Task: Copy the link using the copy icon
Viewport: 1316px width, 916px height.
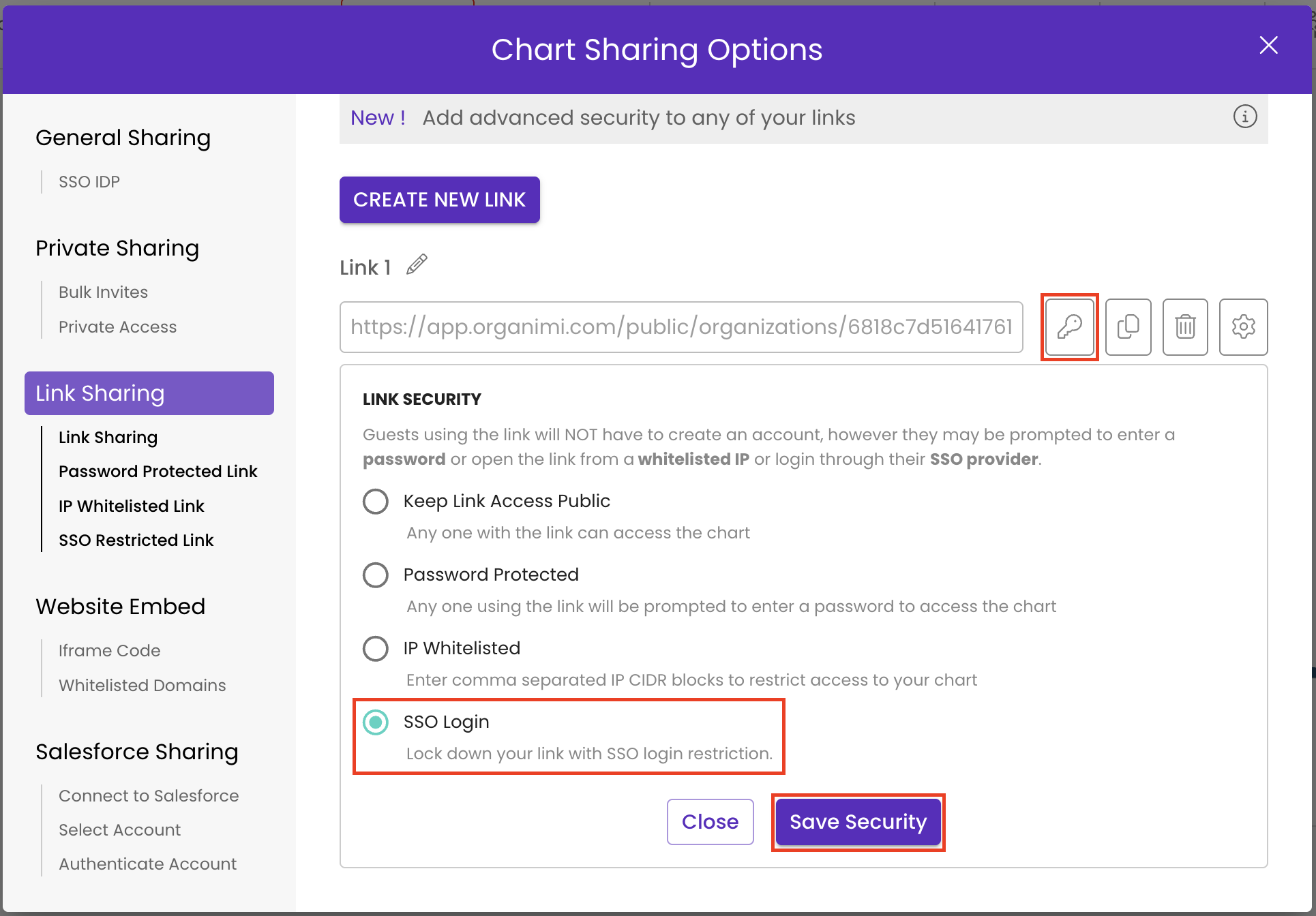Action: (x=1128, y=327)
